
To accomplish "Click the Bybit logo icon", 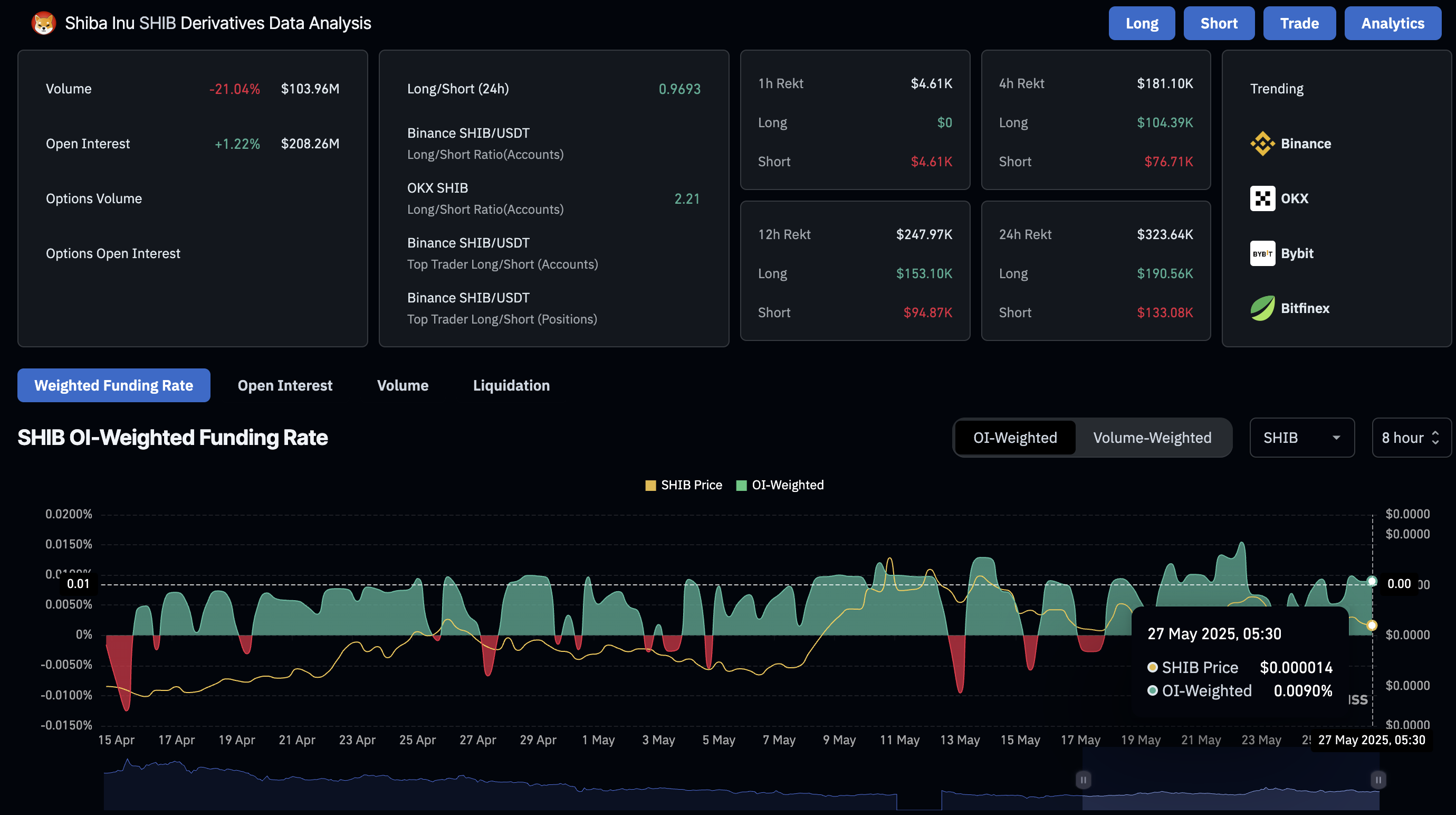I will [x=1262, y=253].
